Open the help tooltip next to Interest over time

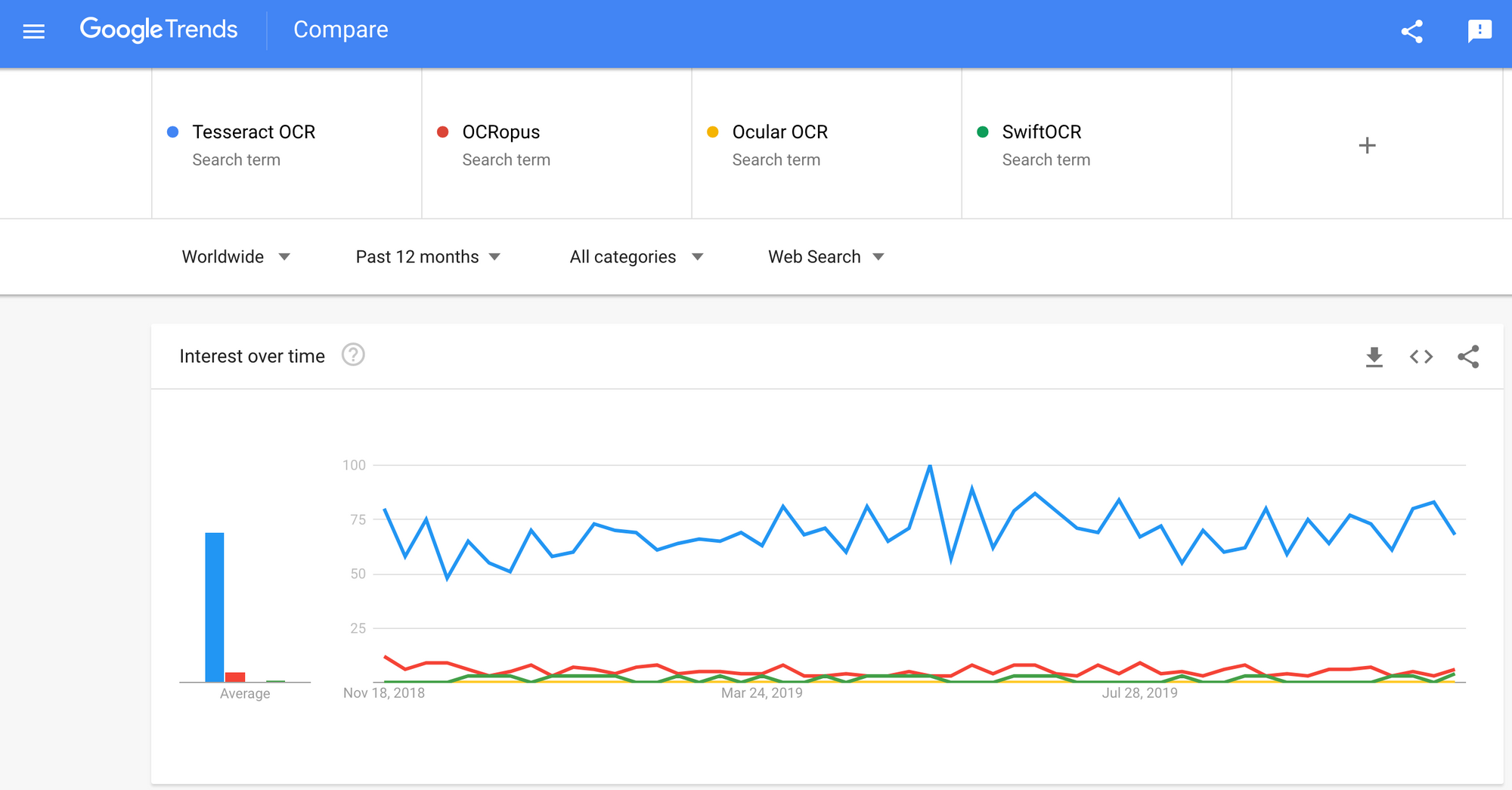point(352,355)
